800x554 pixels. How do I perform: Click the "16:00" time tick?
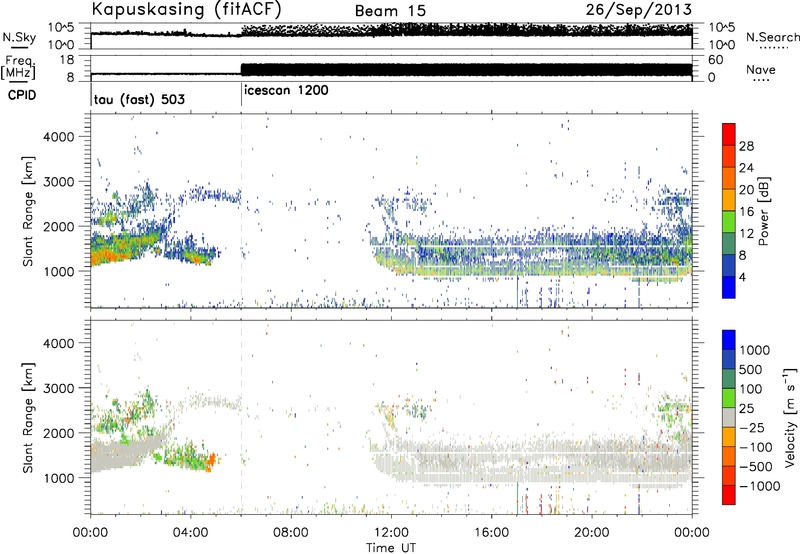[x=491, y=533]
